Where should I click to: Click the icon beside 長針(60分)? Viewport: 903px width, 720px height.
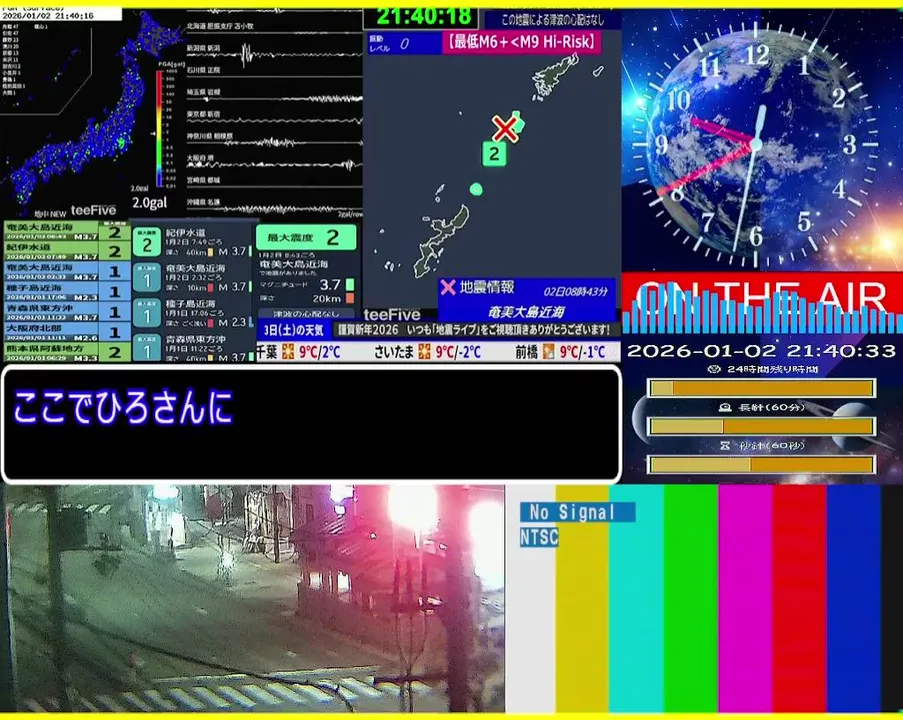(x=725, y=407)
